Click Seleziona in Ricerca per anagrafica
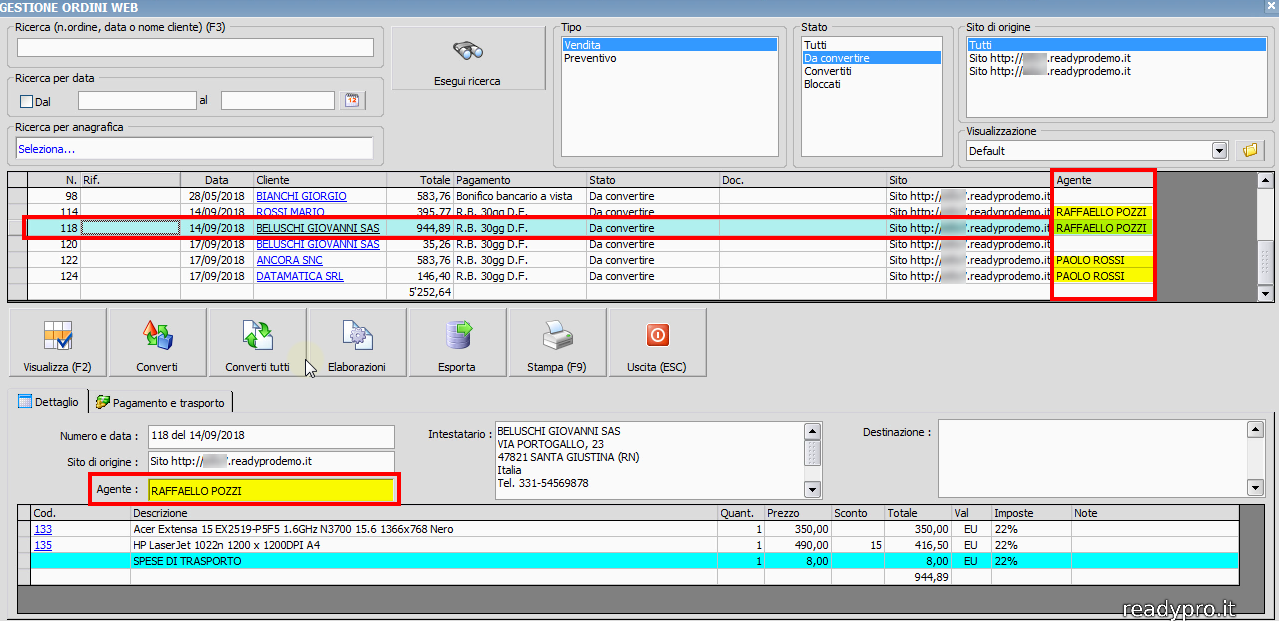Screen dimensions: 1279x621 (46, 149)
